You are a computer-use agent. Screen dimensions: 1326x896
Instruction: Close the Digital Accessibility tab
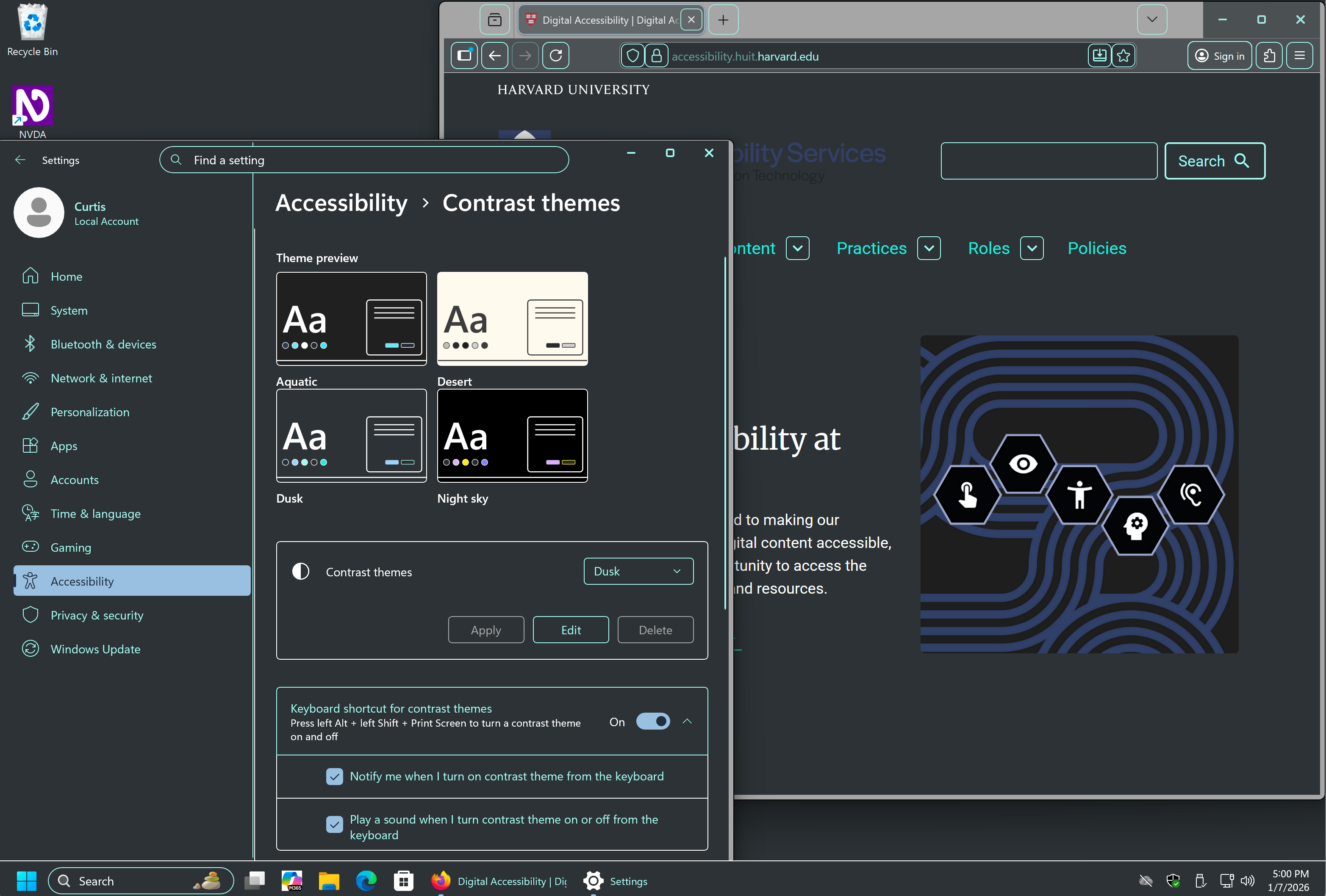[691, 19]
